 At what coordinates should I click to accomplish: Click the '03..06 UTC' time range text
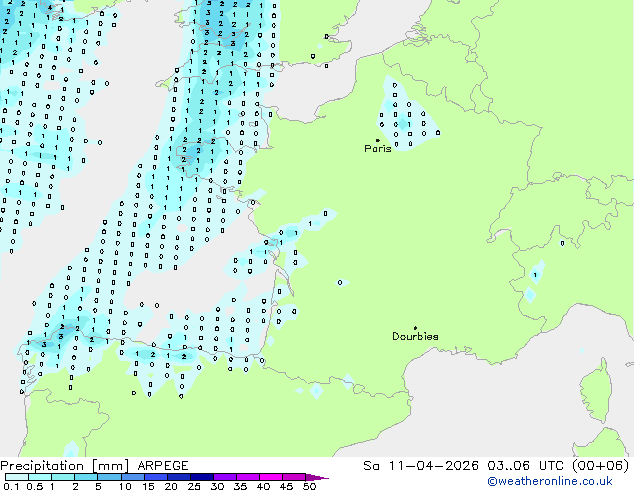[525, 466]
